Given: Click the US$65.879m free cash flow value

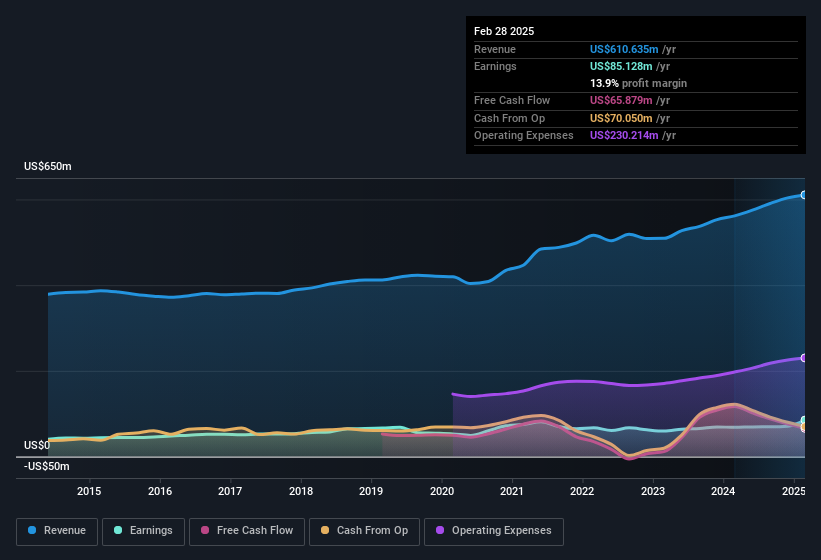Looking at the screenshot, I should (621, 100).
